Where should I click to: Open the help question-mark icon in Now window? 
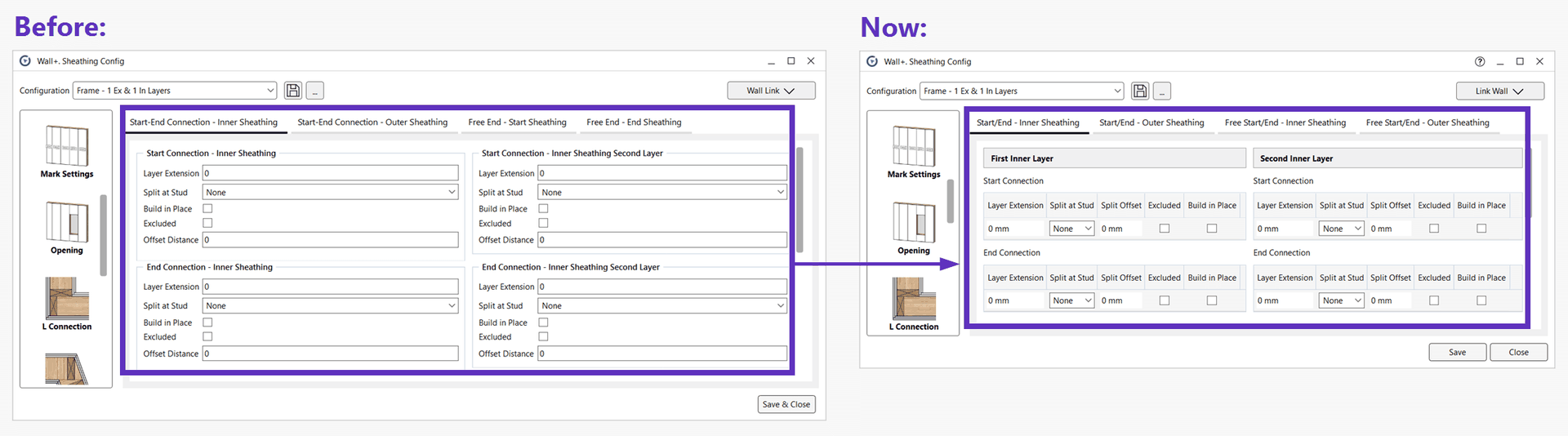pos(1480,62)
